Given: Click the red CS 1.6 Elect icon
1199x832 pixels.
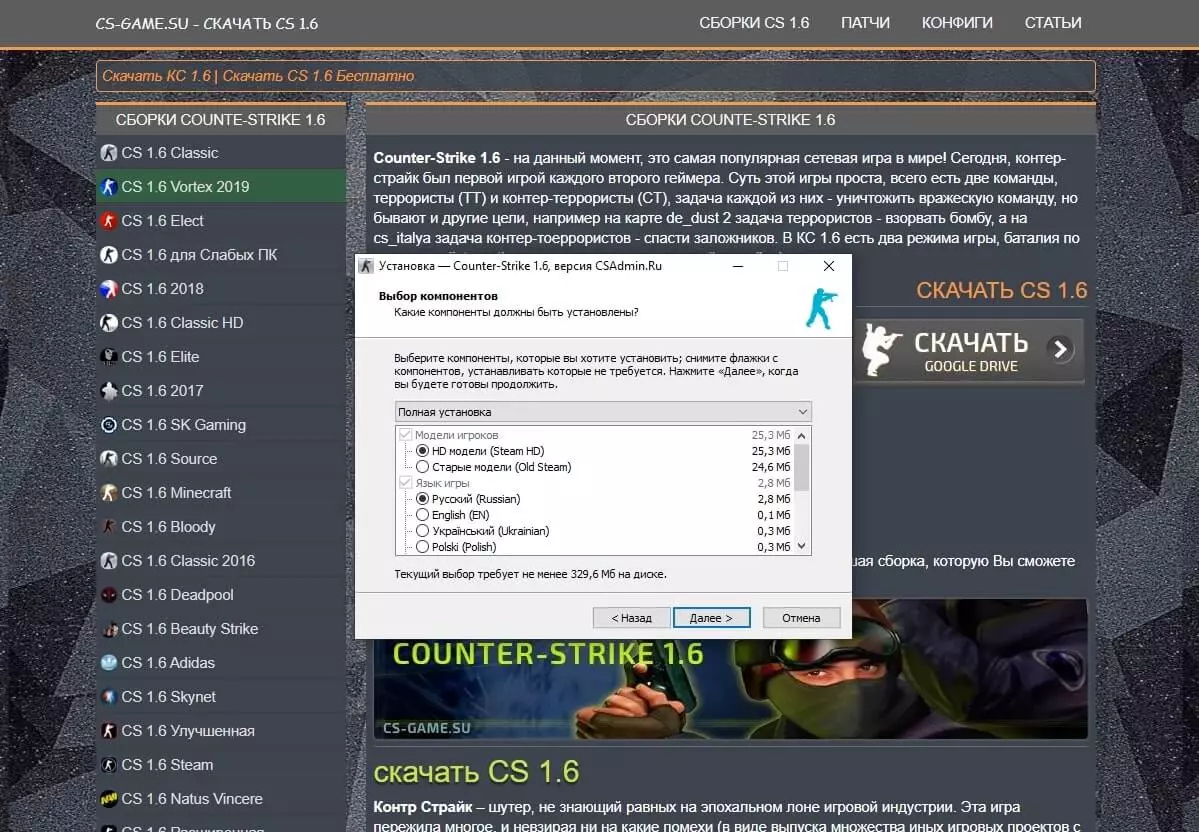Looking at the screenshot, I should point(109,221).
